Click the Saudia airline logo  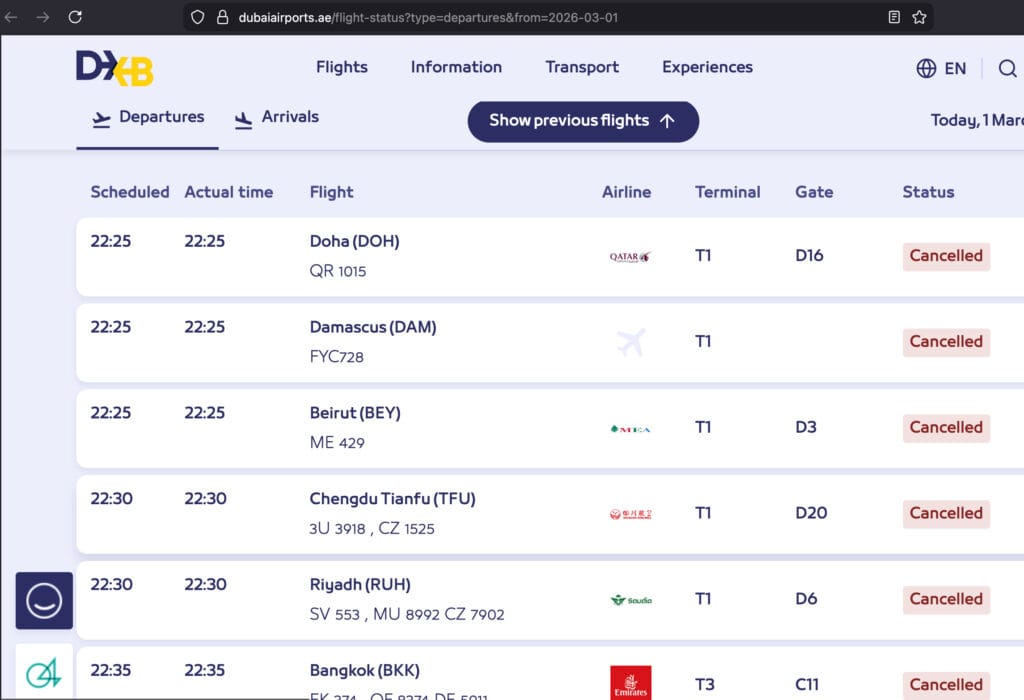pos(632,599)
